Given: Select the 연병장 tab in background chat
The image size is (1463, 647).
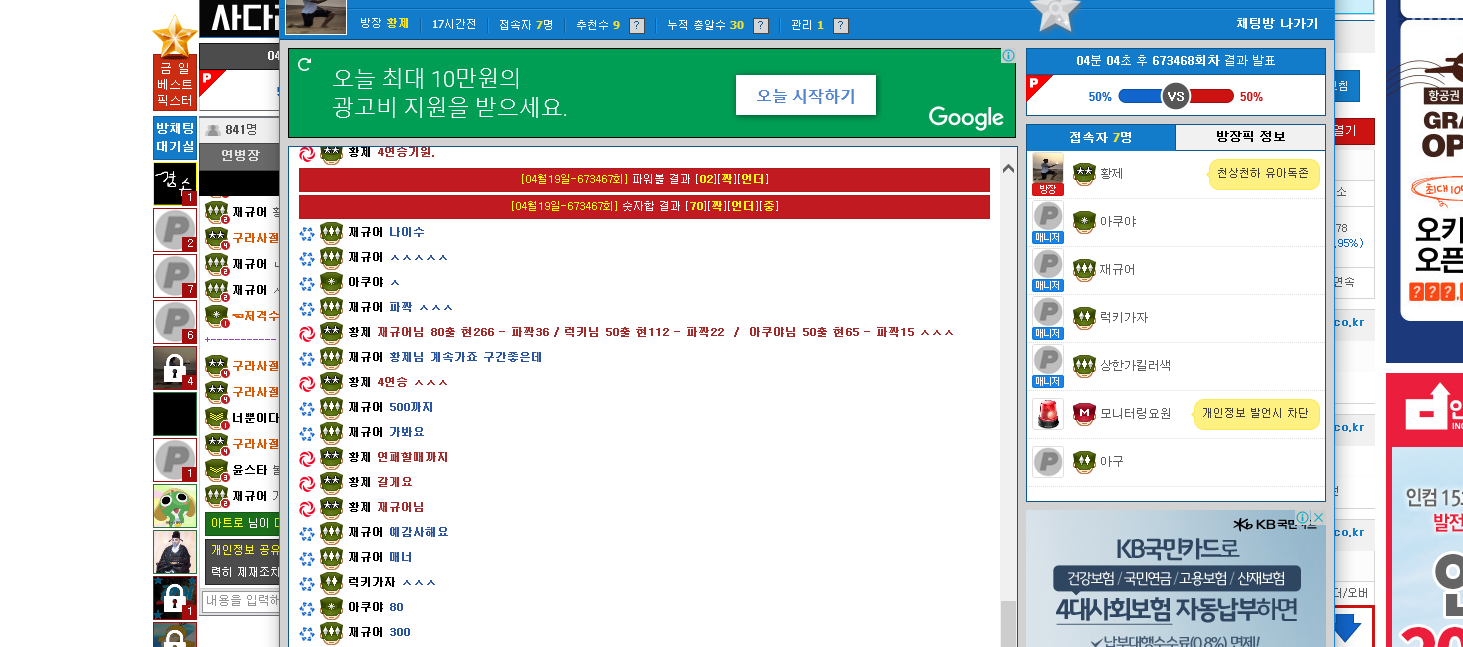Looking at the screenshot, I should tap(240, 156).
